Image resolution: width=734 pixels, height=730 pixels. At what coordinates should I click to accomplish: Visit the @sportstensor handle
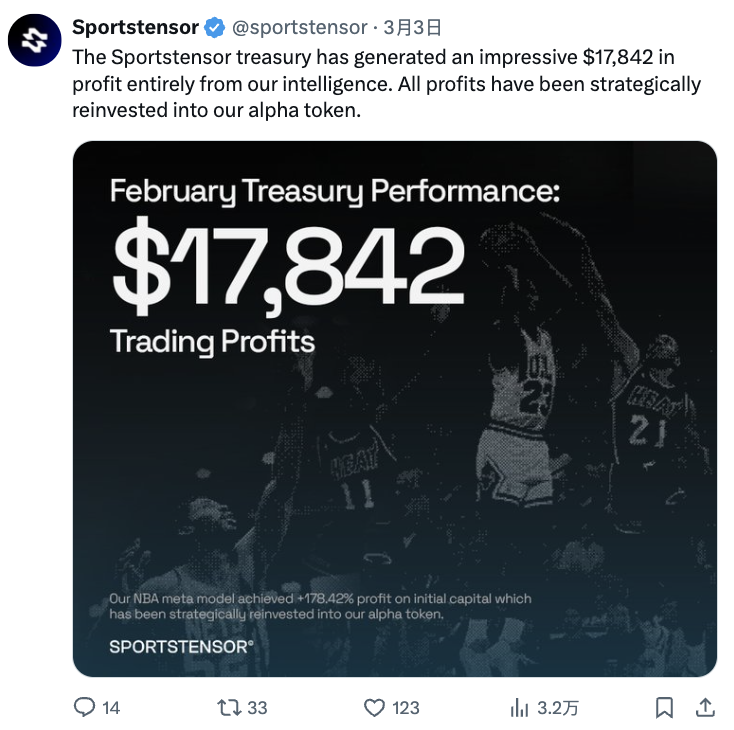point(300,28)
